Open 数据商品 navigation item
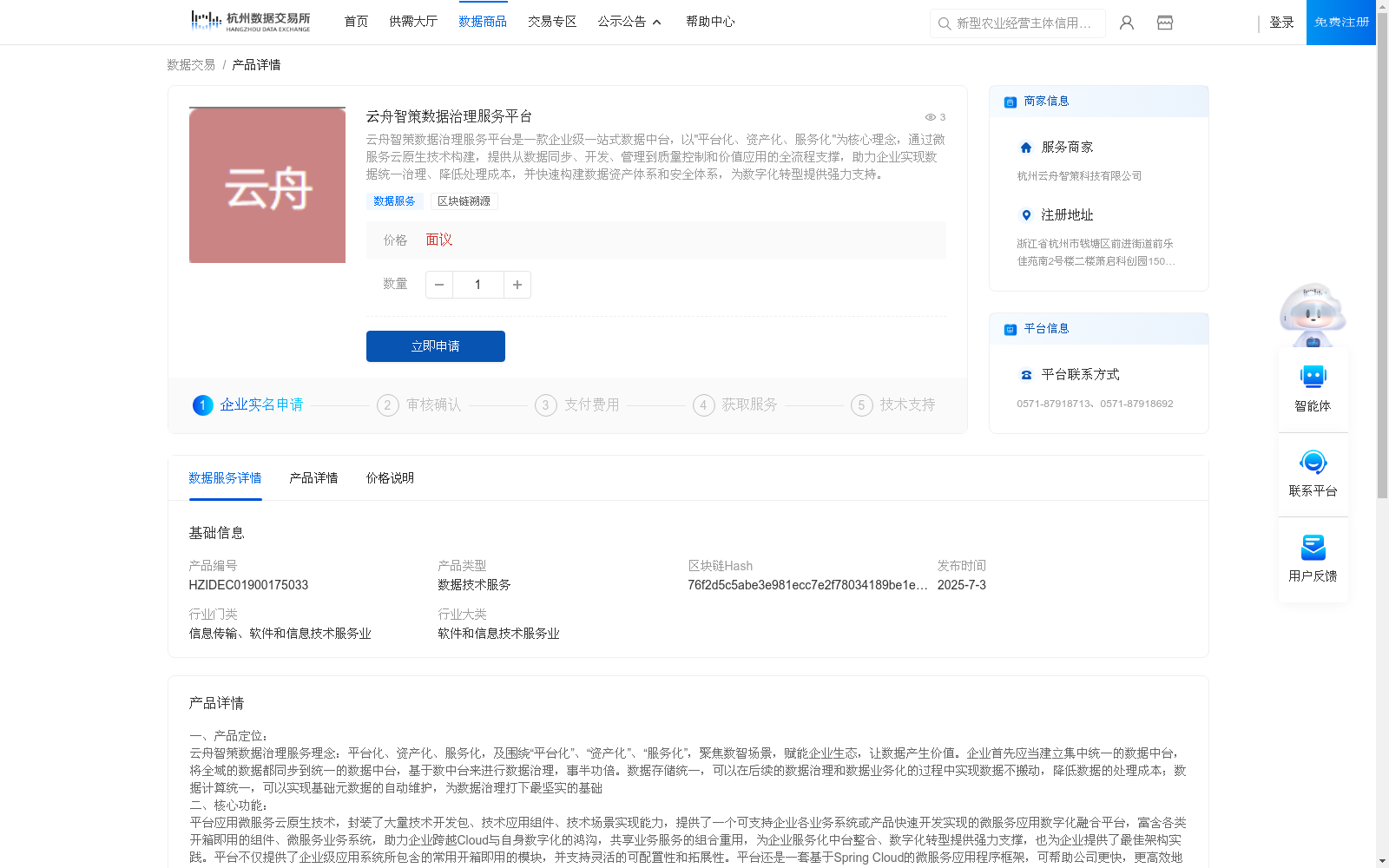 click(x=483, y=22)
